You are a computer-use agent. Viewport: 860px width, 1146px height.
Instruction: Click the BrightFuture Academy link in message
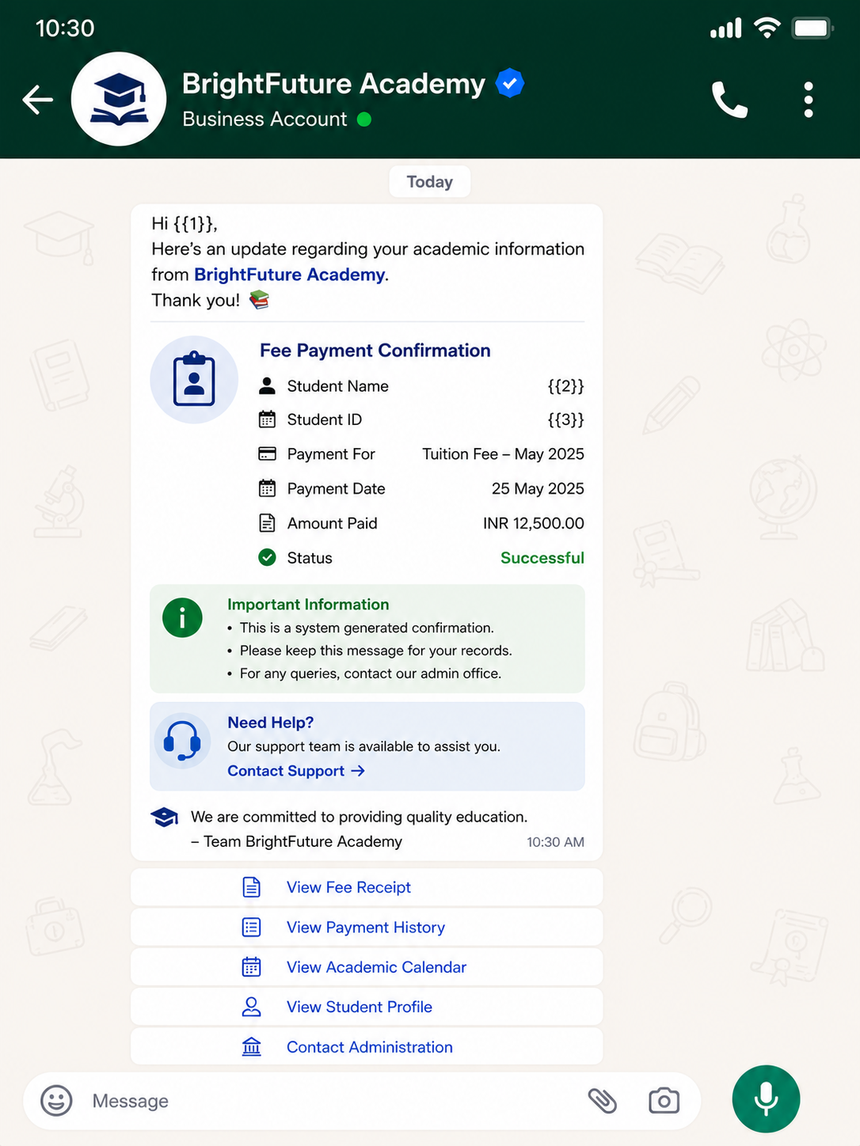pos(289,275)
